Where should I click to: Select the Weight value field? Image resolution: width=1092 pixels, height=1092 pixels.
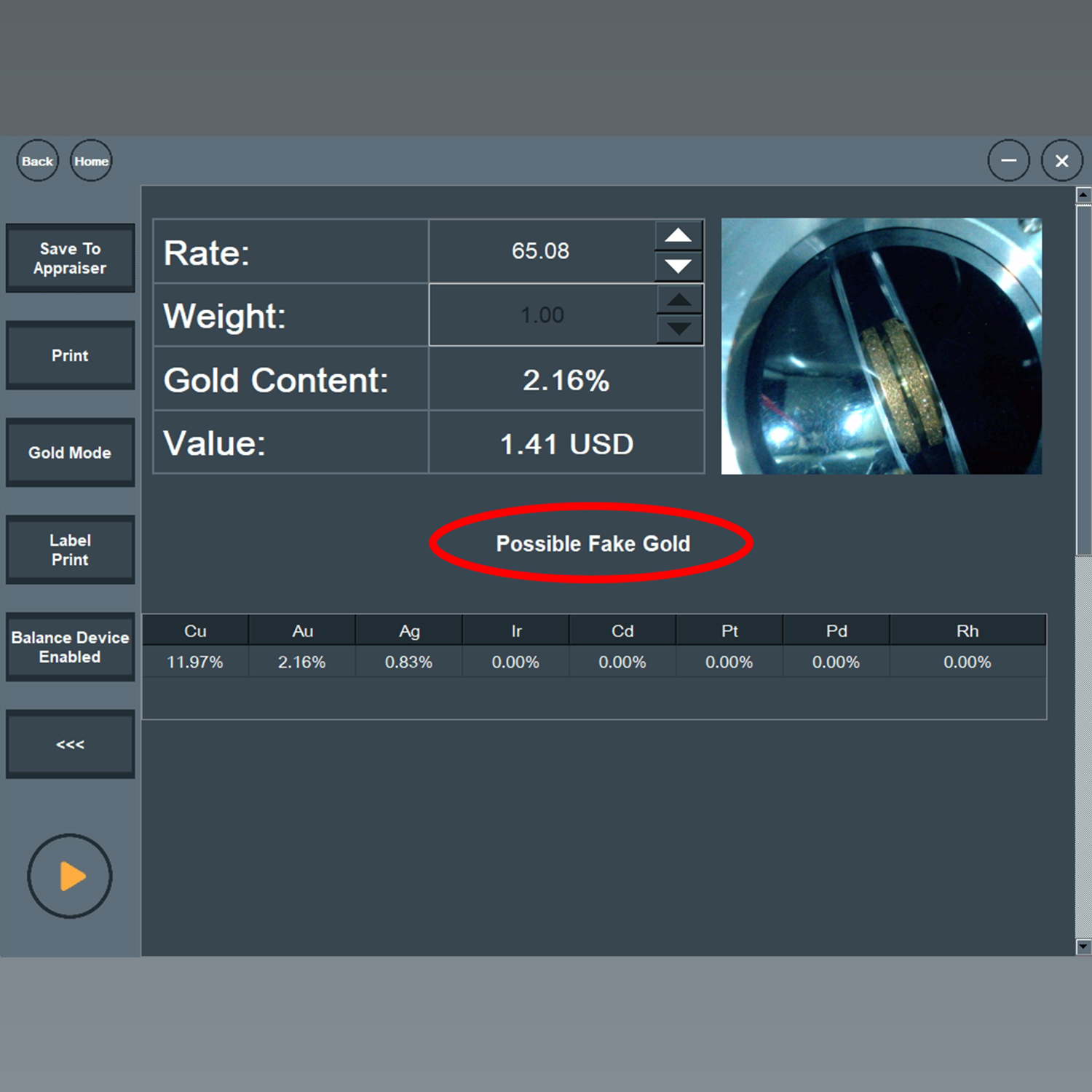(x=542, y=315)
